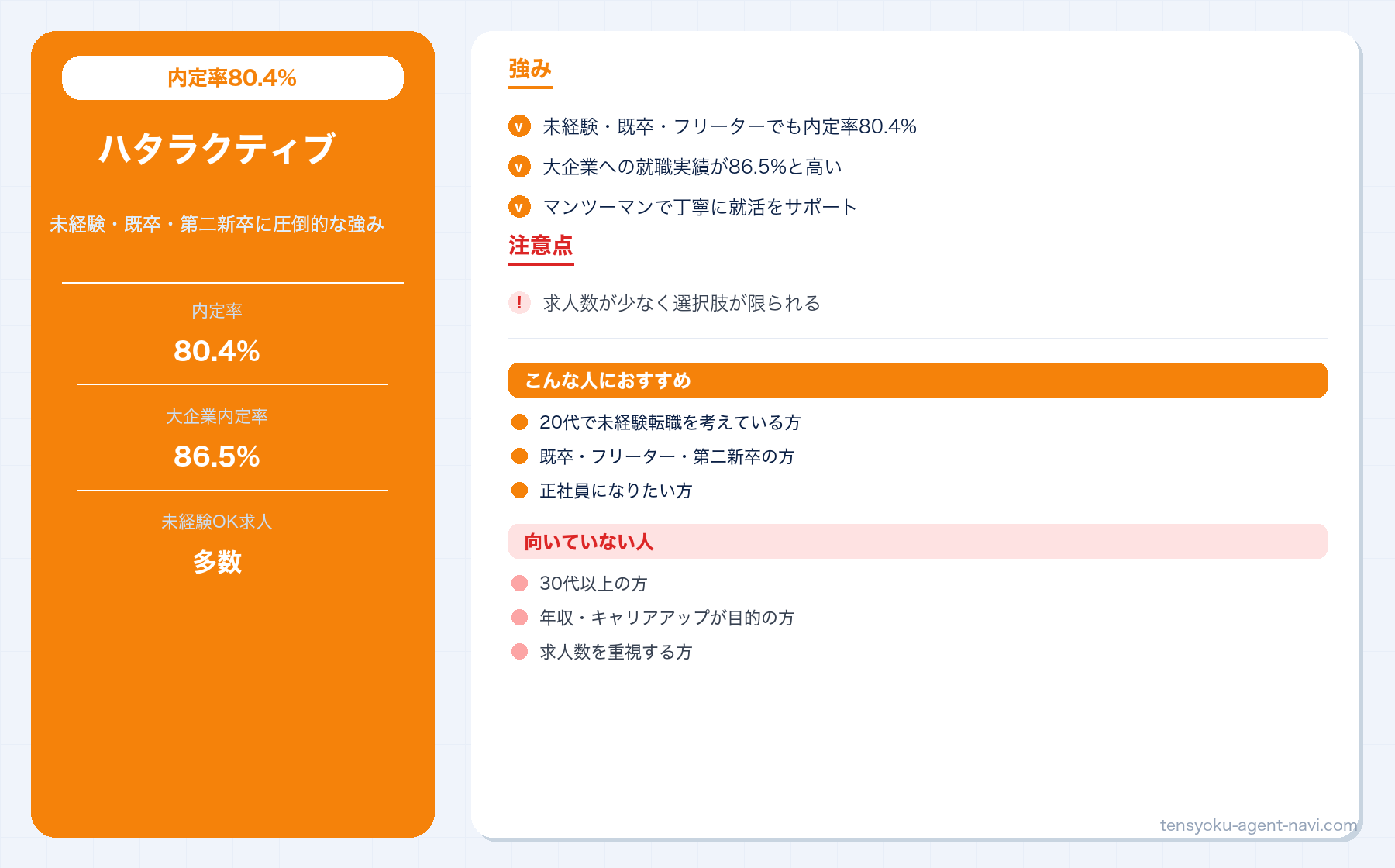Click the 強み heading

tap(530, 69)
